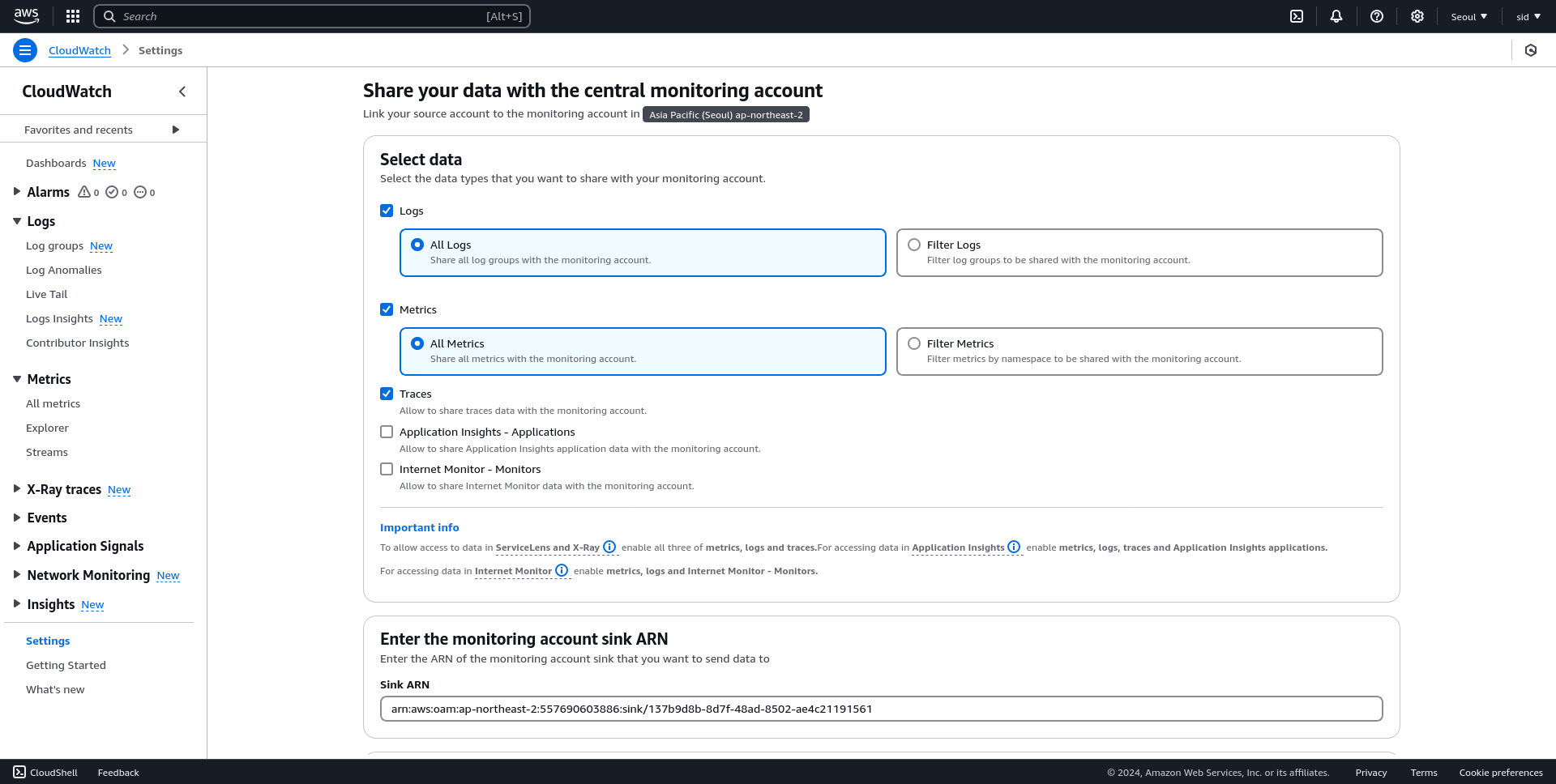
Task: Open the help question mark icon
Action: [1377, 16]
